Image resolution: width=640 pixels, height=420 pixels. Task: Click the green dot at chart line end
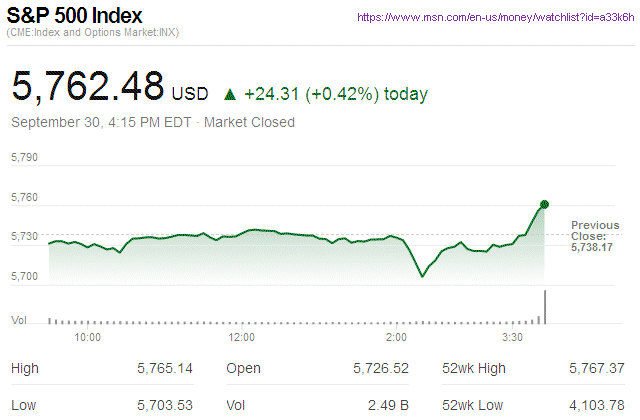pyautogui.click(x=545, y=205)
